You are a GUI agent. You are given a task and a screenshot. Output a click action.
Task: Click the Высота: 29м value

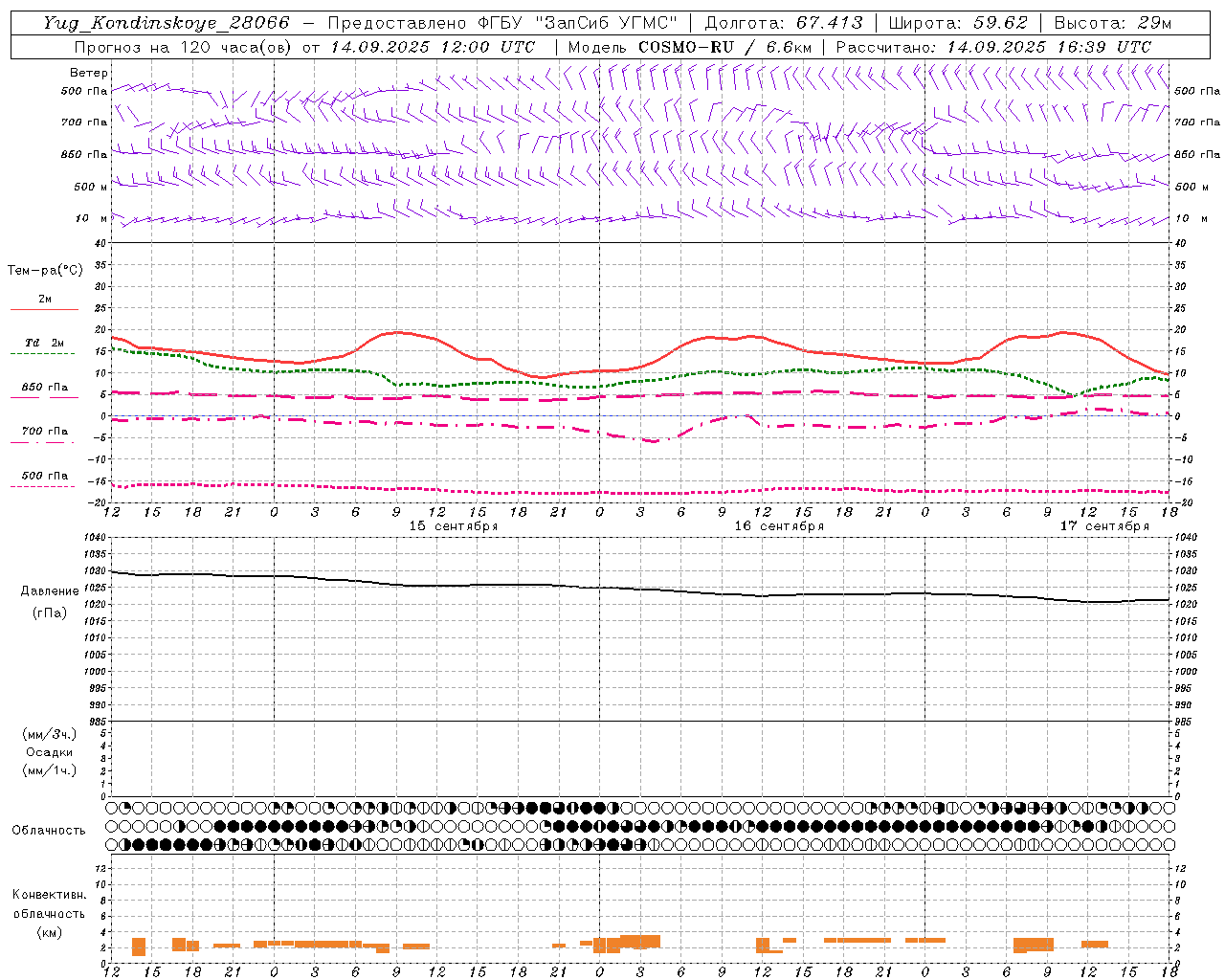[1112, 23]
